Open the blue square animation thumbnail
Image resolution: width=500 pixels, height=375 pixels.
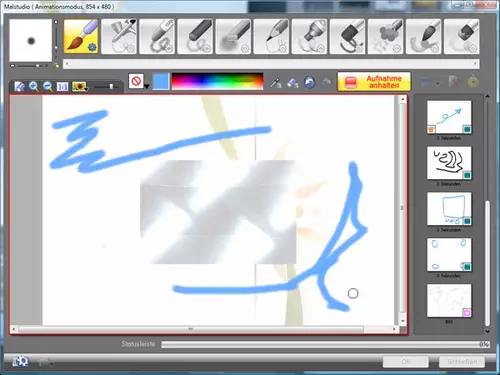[x=449, y=209]
